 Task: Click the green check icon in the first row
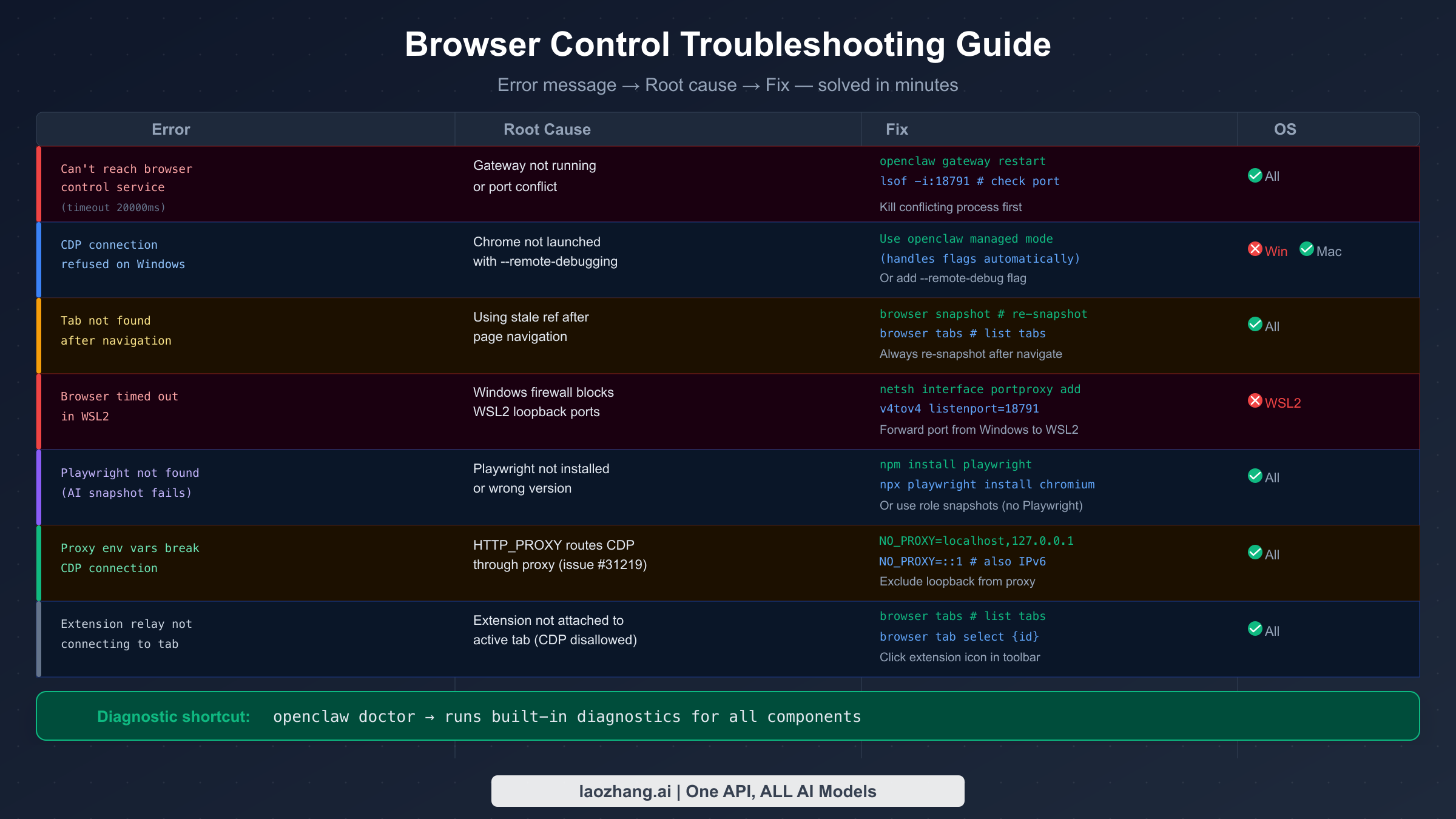coord(1255,176)
